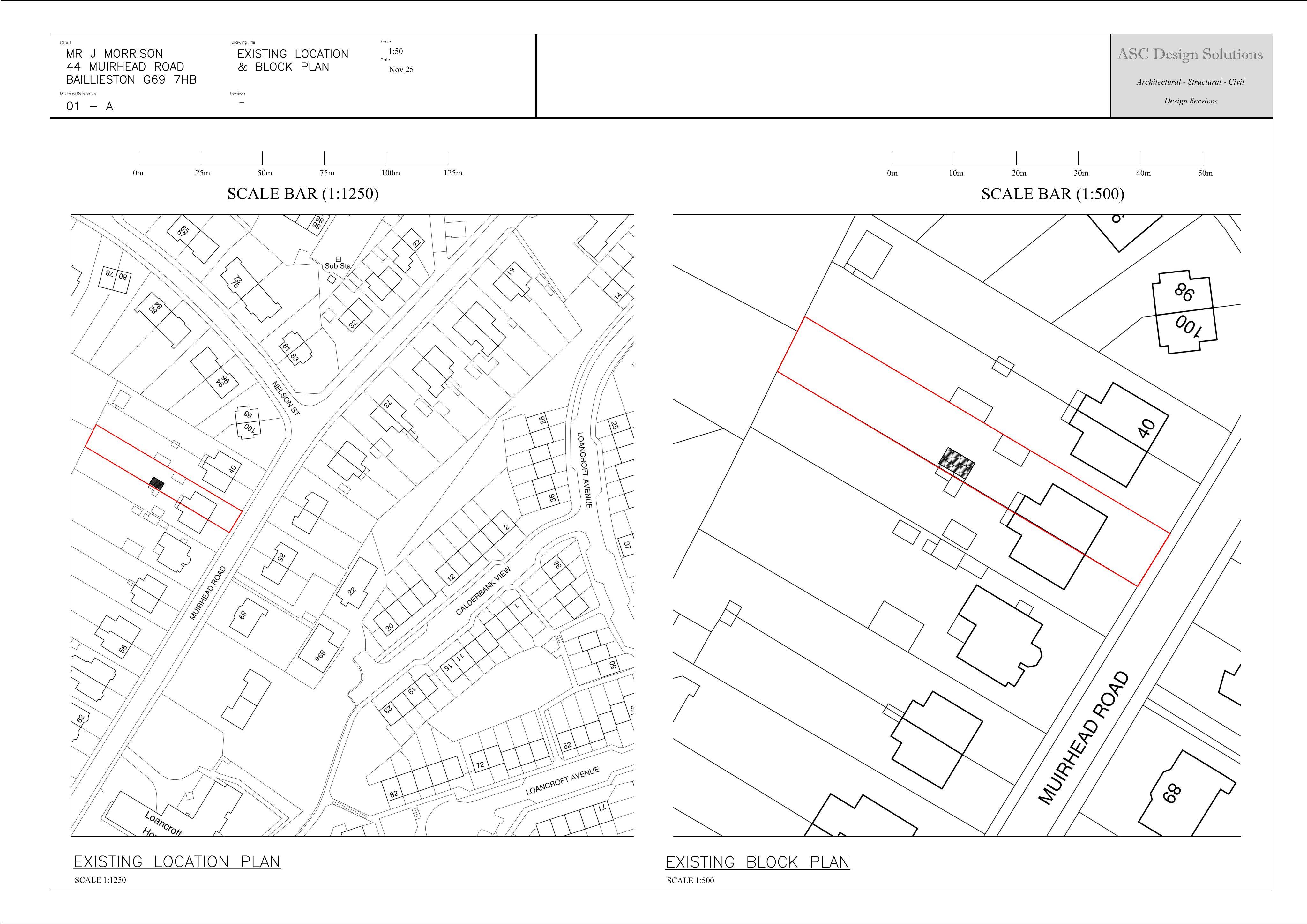Click building number 32 near the Sub Sta
The image size is (1307, 924).
(353, 324)
